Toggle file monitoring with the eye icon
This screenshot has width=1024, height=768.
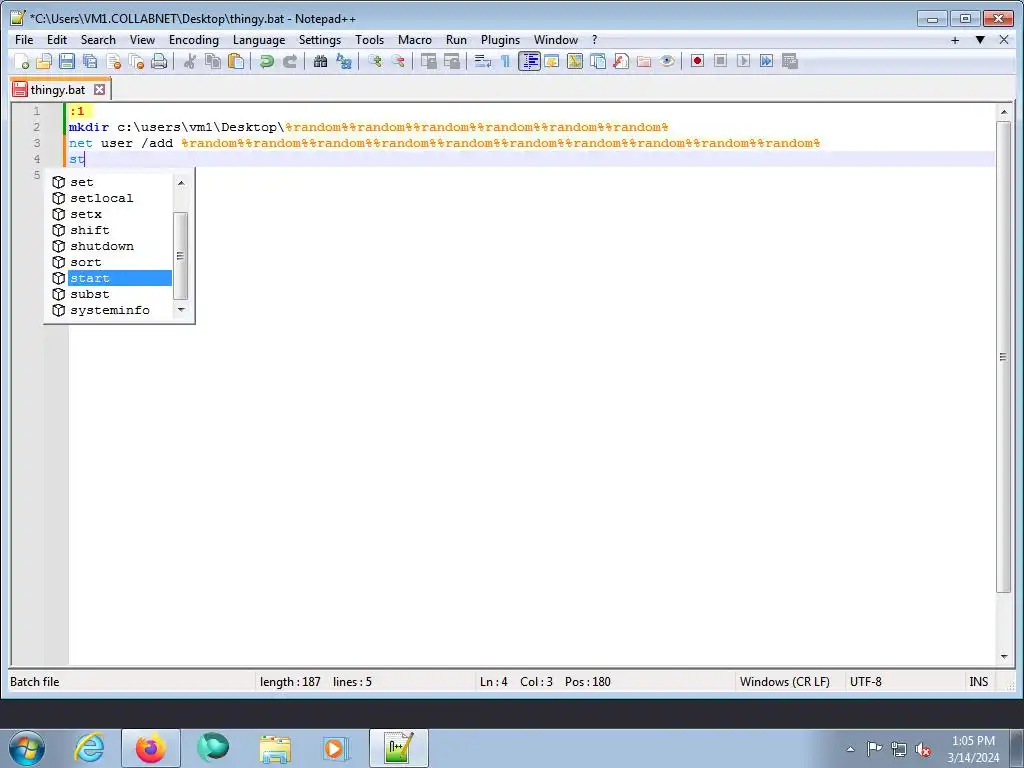[x=667, y=61]
